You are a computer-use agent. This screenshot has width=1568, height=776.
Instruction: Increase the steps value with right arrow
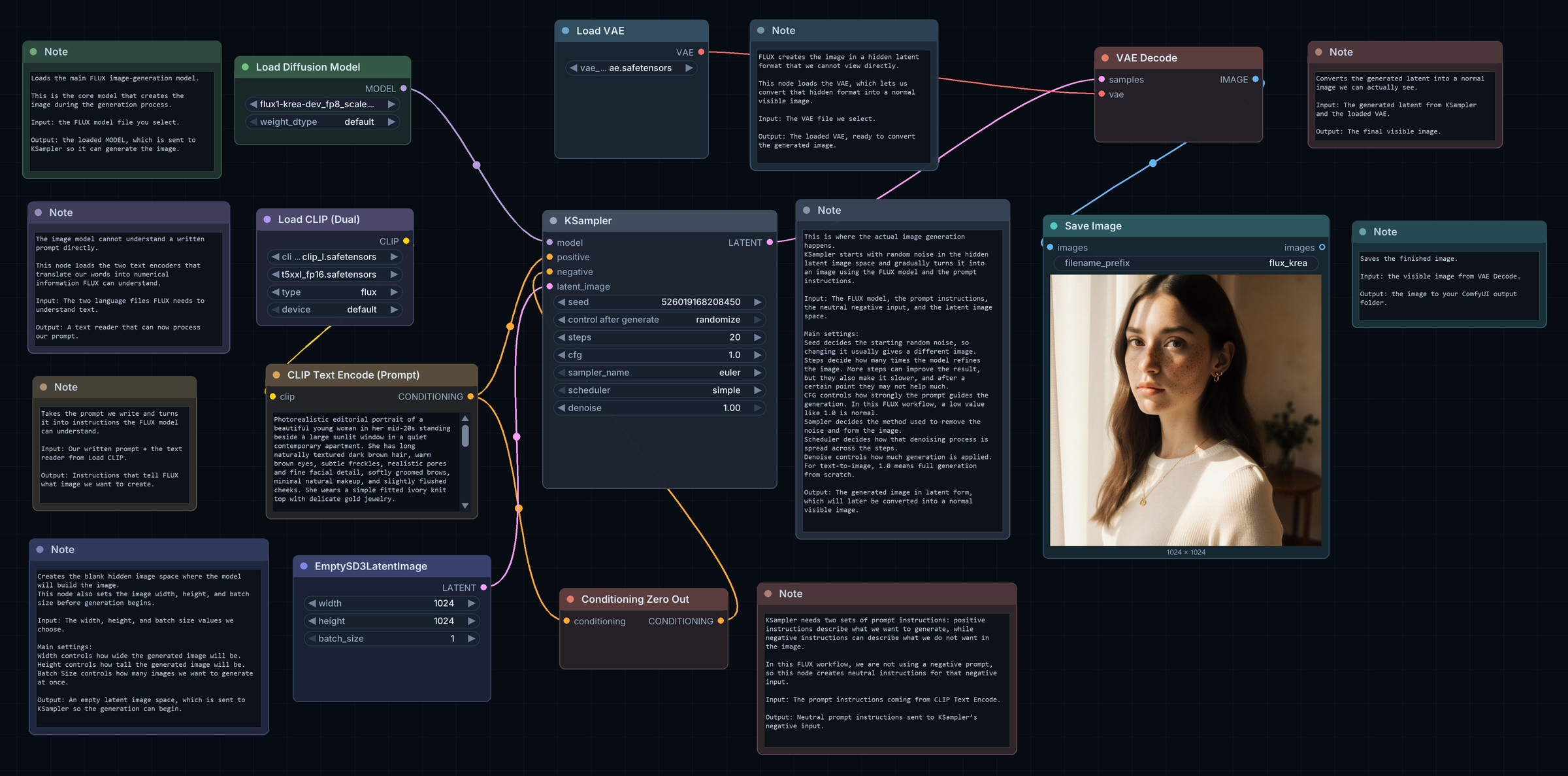pos(758,337)
